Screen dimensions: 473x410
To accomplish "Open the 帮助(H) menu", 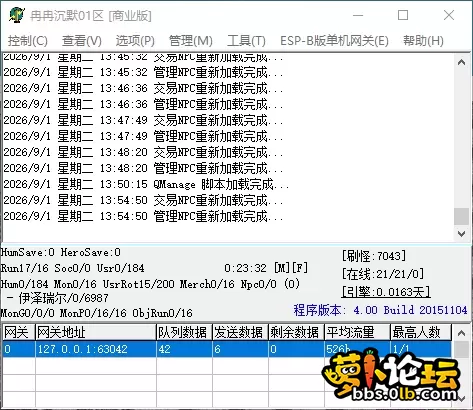I will coord(423,41).
